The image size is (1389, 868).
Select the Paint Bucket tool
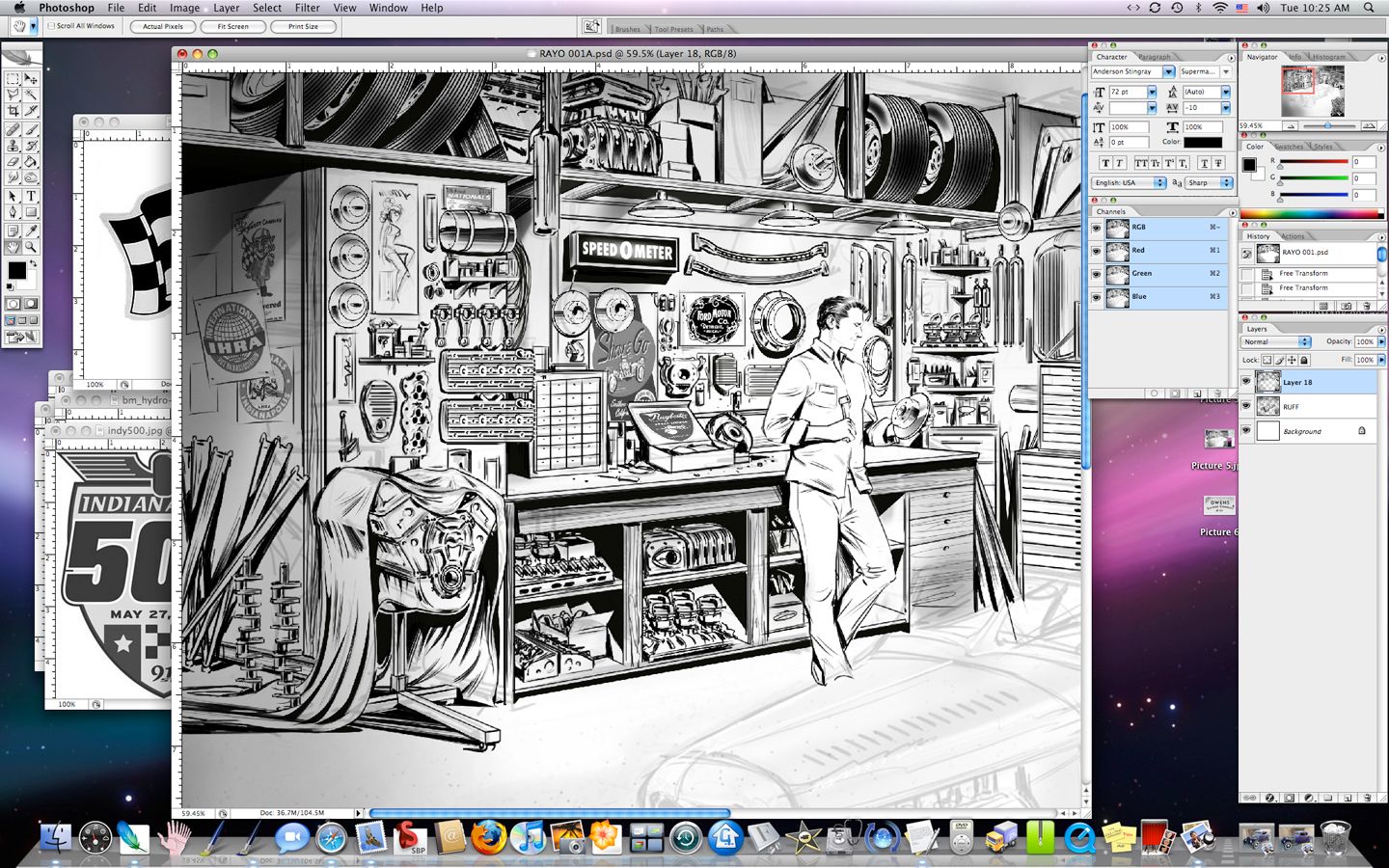point(31,162)
